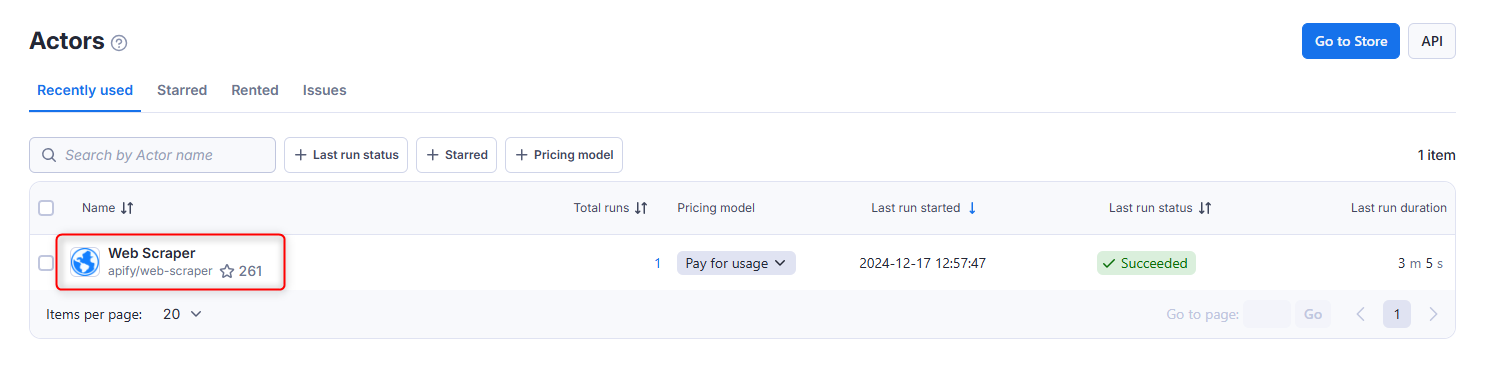Add the Starred filter

pos(456,155)
